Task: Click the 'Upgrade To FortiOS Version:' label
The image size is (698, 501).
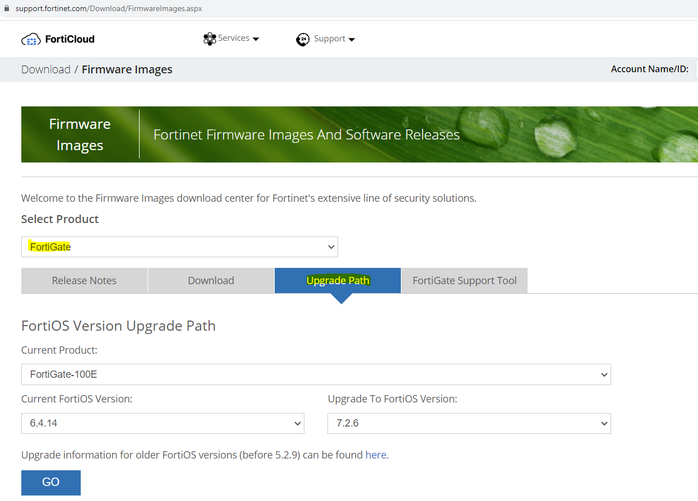Action: tap(392, 399)
